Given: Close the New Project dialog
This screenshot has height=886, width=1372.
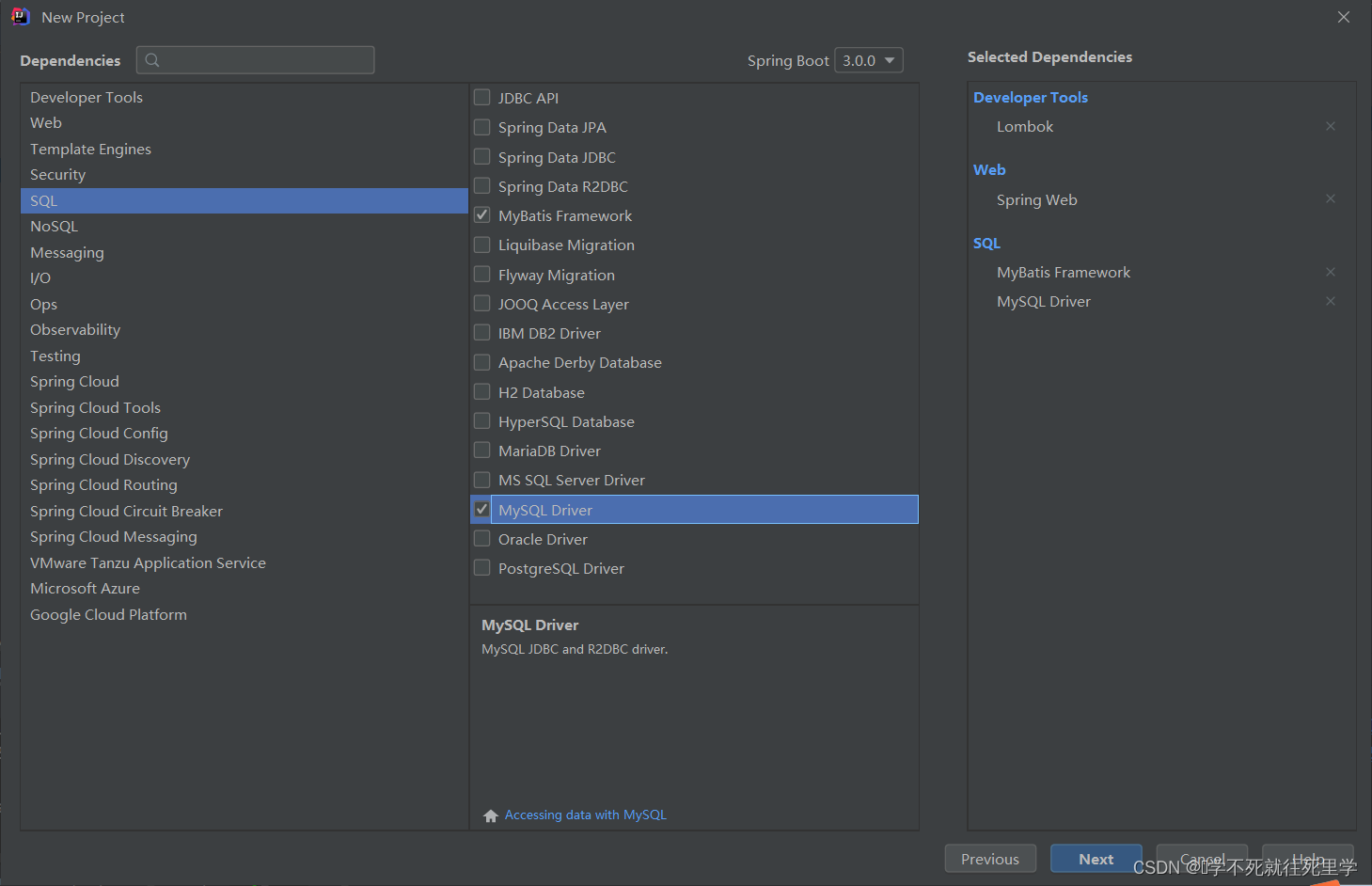Looking at the screenshot, I should [1343, 17].
